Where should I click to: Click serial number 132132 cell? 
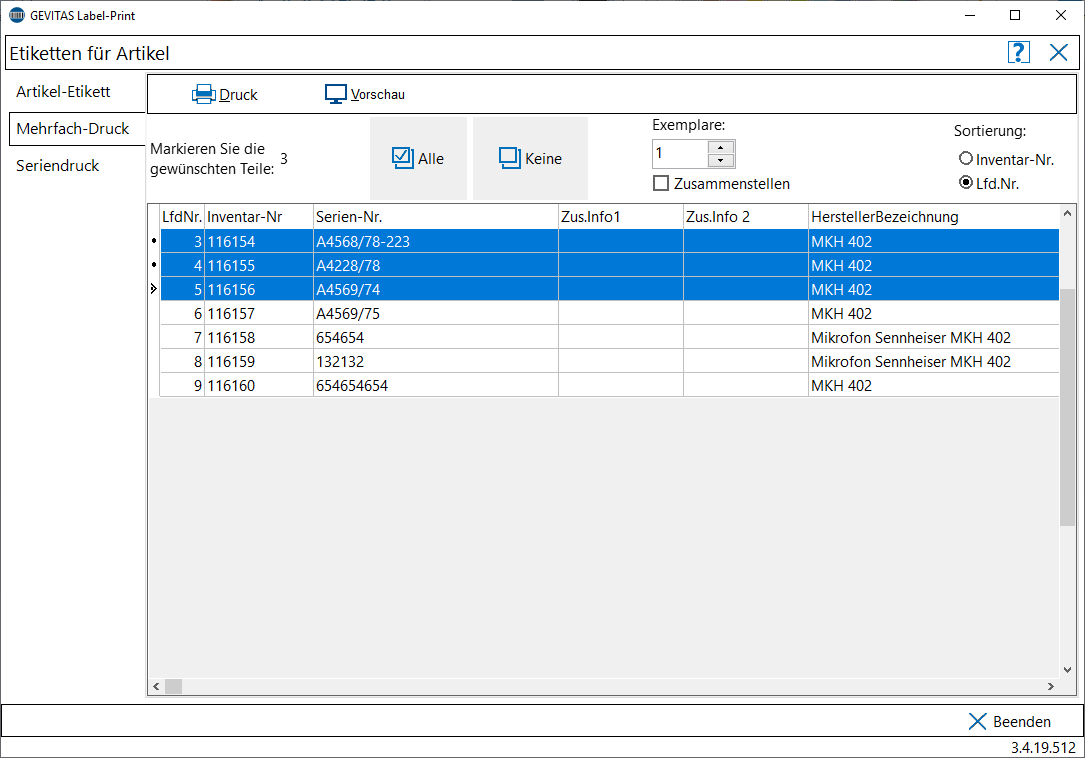pyautogui.click(x=436, y=361)
